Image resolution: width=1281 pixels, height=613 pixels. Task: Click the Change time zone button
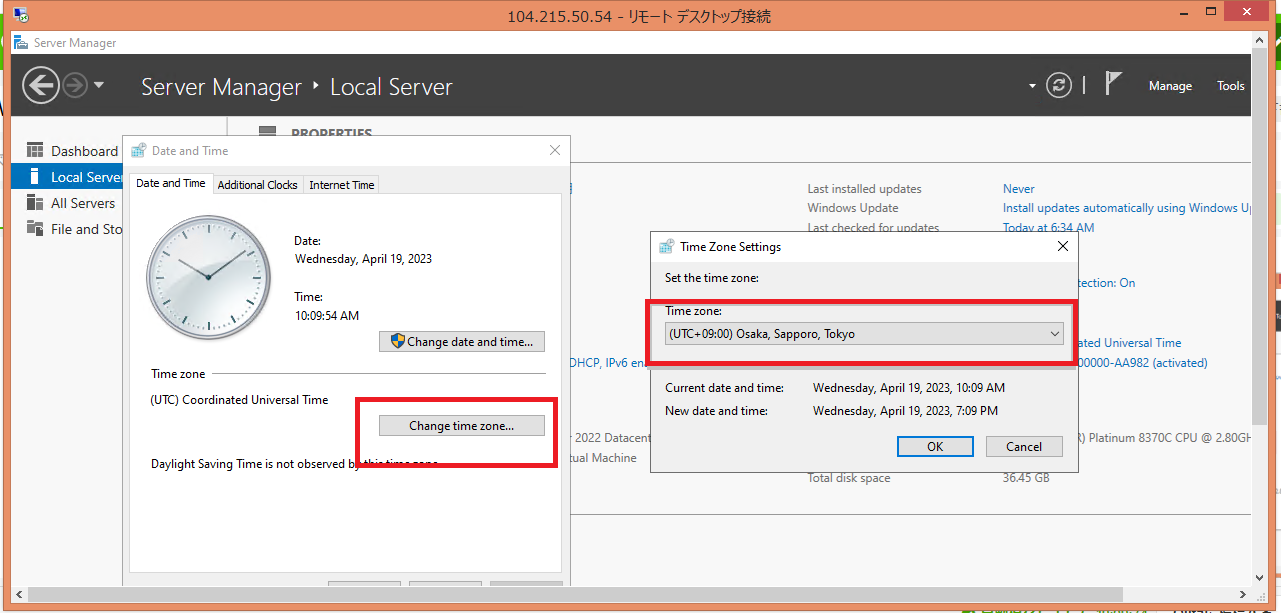461,426
